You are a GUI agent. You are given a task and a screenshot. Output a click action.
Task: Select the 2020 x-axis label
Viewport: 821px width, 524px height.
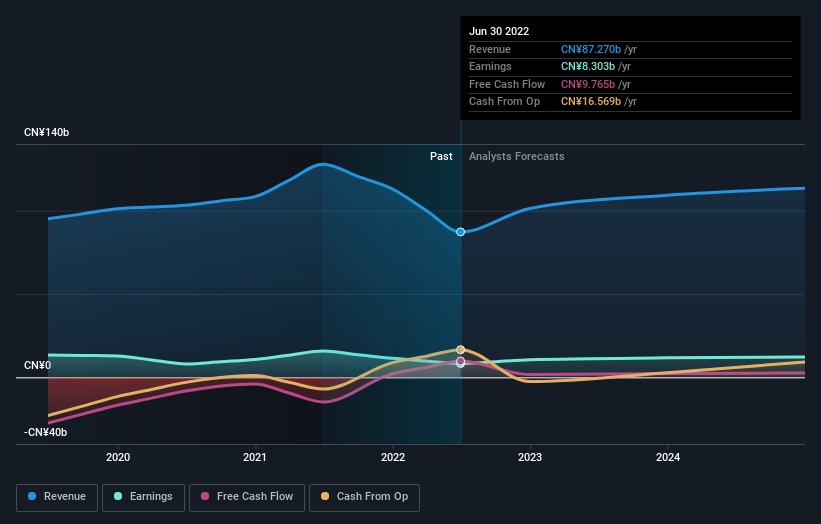pos(118,457)
